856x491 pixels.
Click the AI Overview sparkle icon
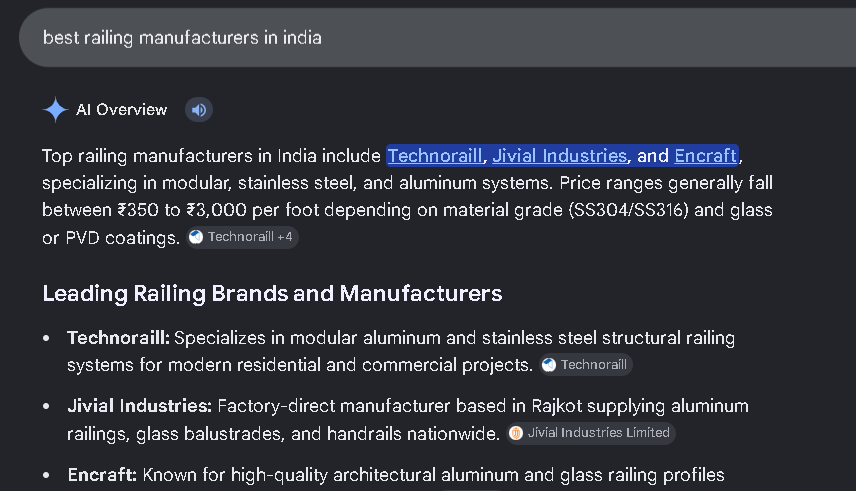[x=55, y=110]
